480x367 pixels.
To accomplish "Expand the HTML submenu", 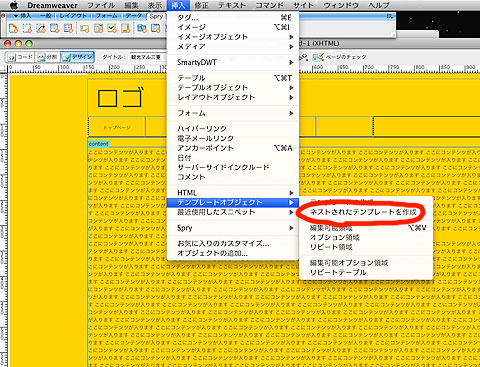I will pyautogui.click(x=233, y=193).
